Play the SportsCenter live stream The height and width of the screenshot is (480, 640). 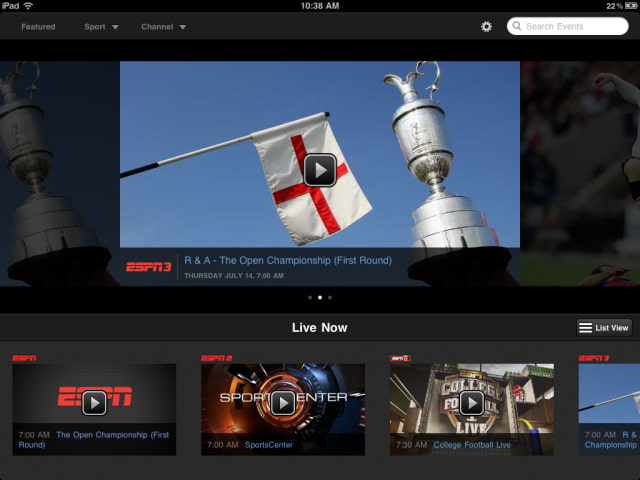point(283,403)
